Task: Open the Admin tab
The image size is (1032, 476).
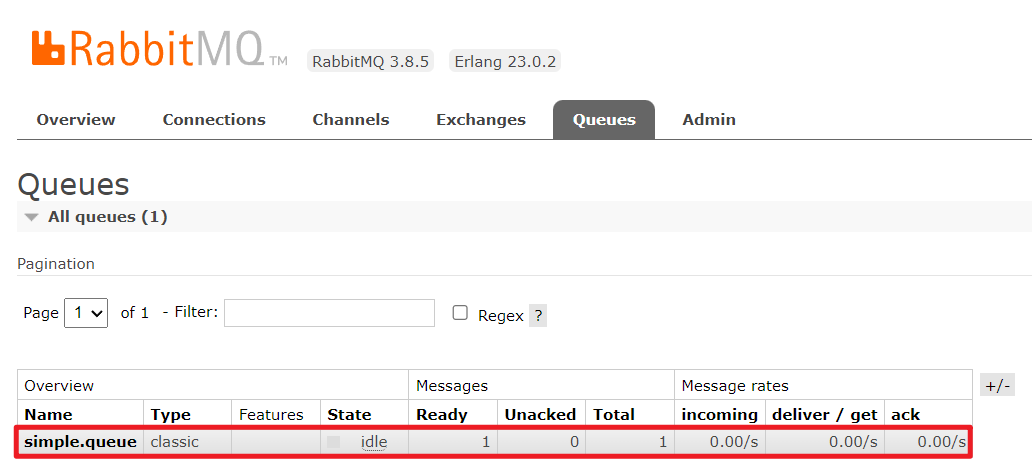Action: [x=709, y=120]
